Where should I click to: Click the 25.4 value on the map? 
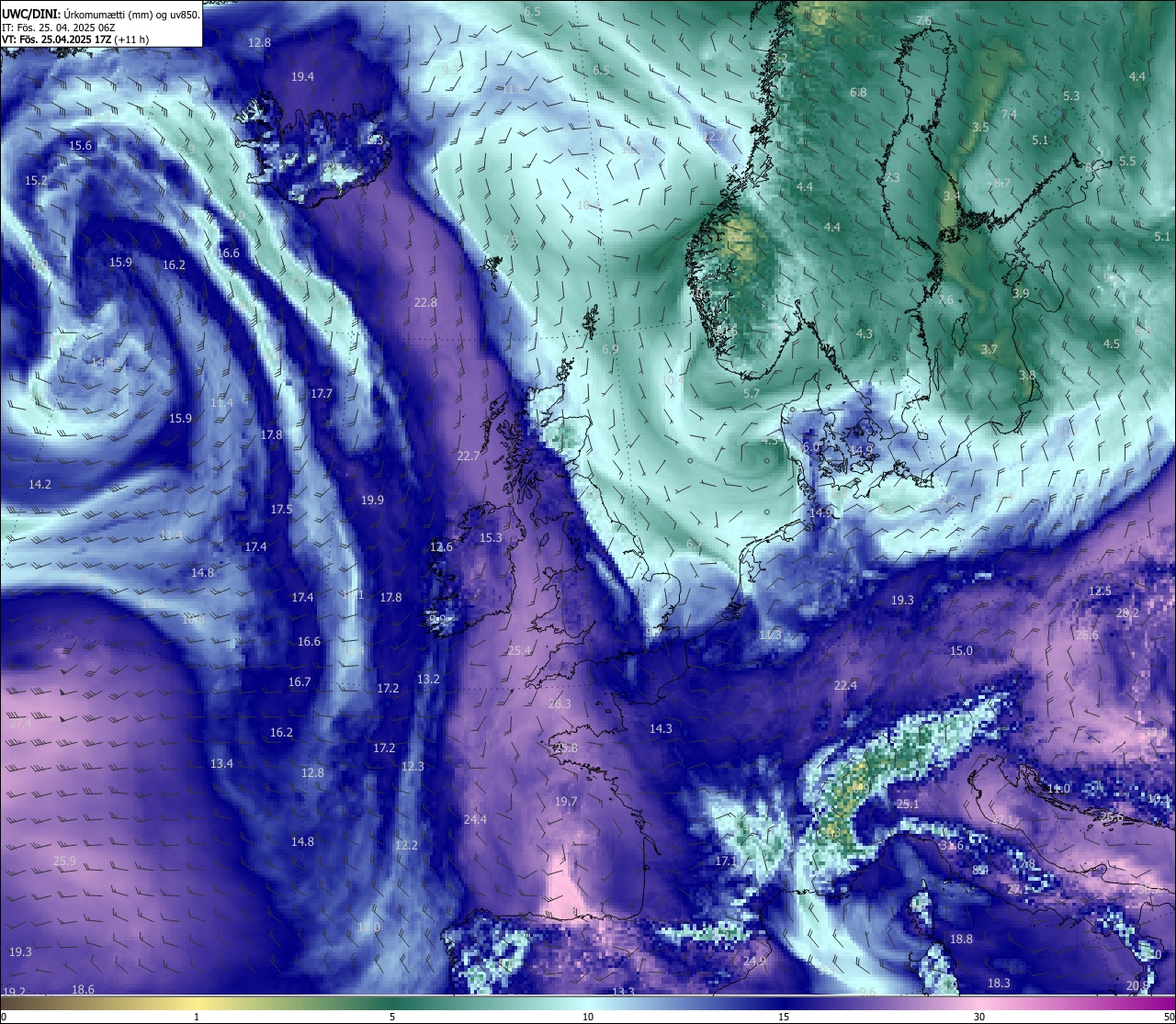click(519, 651)
